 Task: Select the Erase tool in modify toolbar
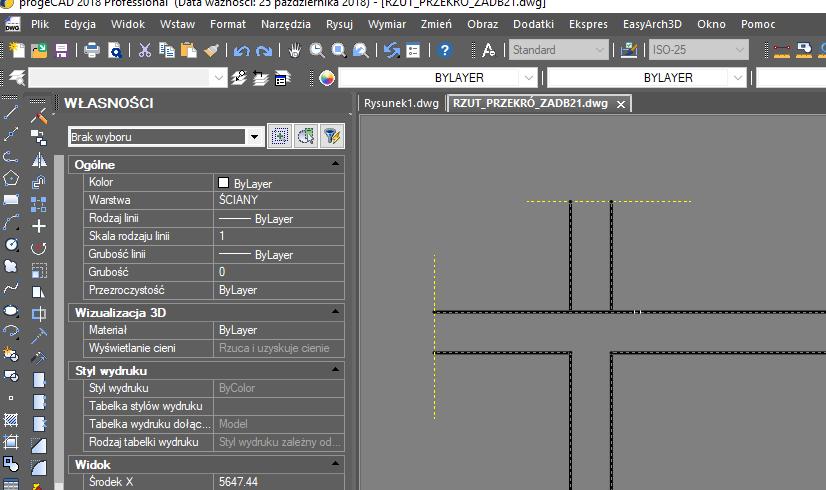(x=38, y=116)
